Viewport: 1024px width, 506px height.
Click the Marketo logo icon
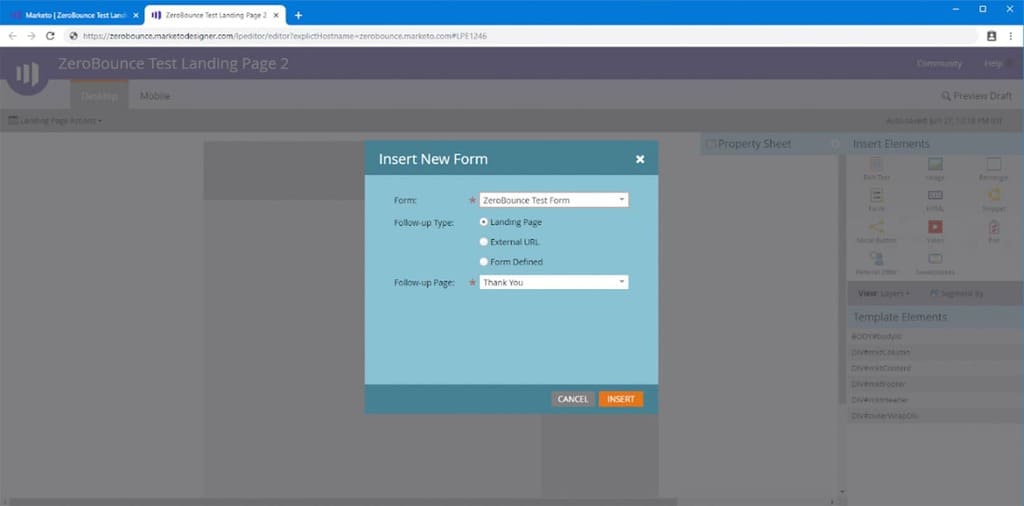click(27, 74)
